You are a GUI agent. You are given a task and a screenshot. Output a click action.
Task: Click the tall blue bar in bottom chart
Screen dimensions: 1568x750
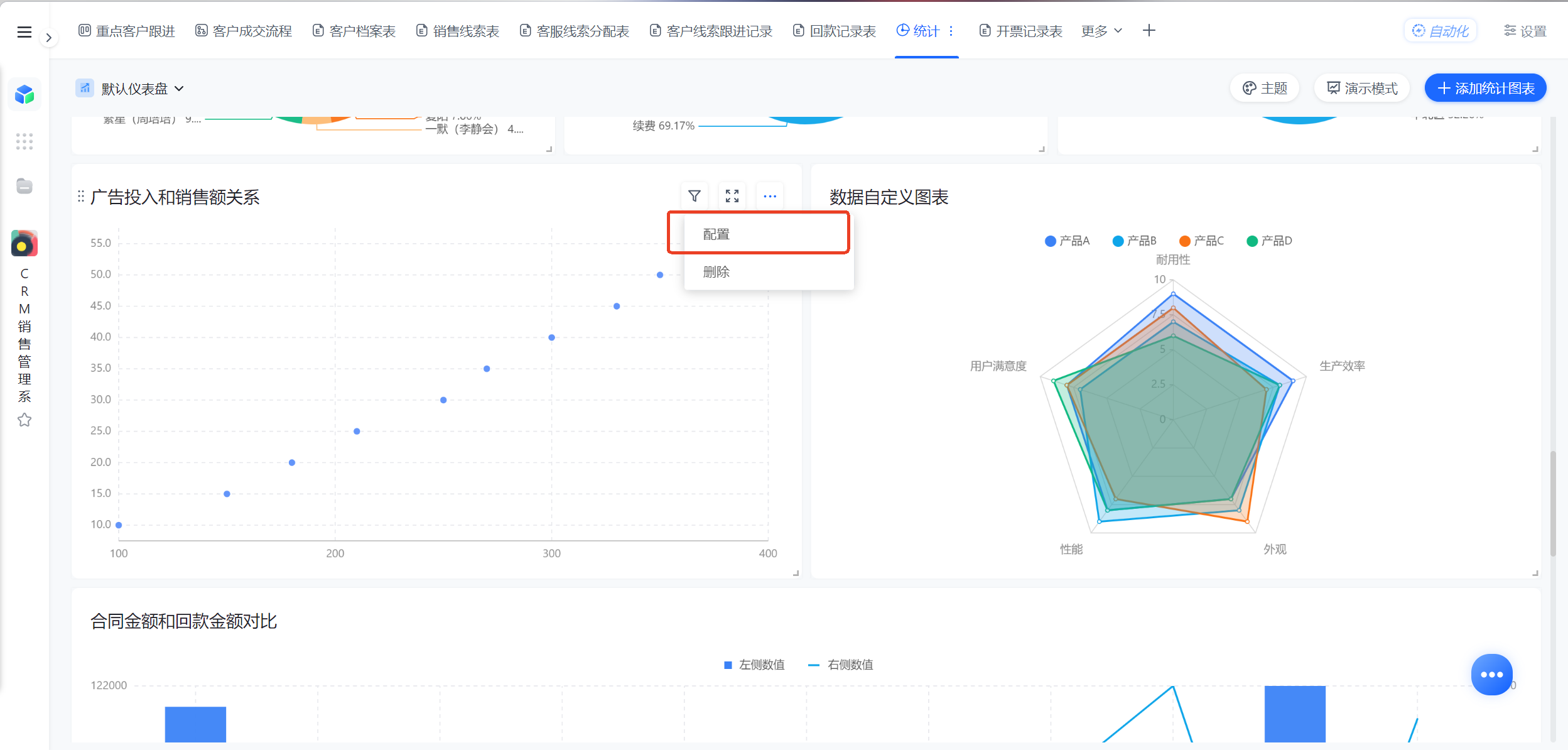(1295, 714)
